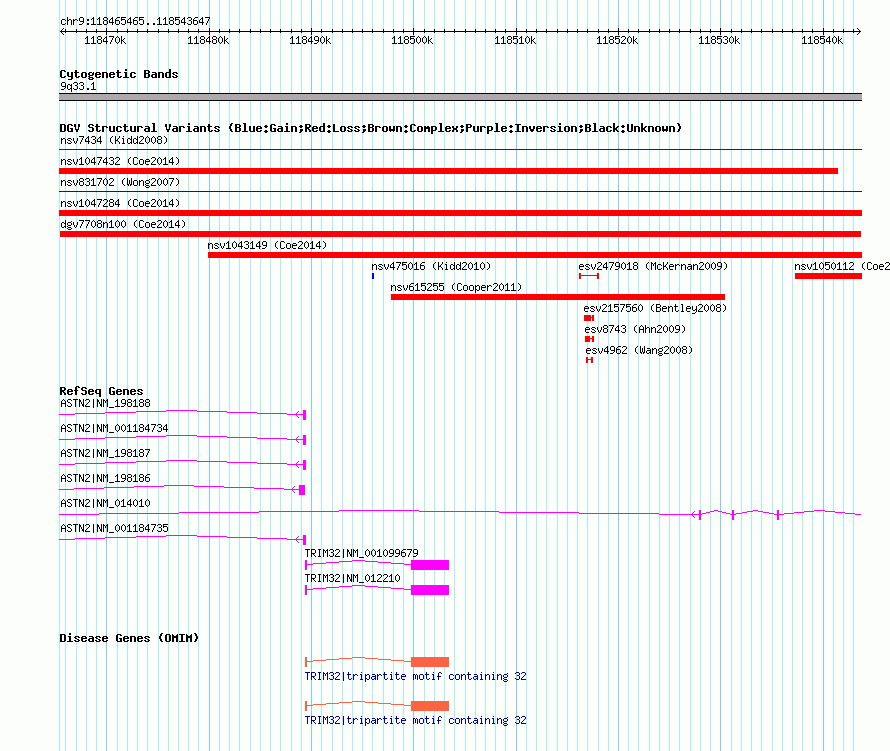Click the ASTN2 NM_001184734 exon arrow glyph
Viewport: 890px width, 751px height.
pyautogui.click(x=301, y=440)
